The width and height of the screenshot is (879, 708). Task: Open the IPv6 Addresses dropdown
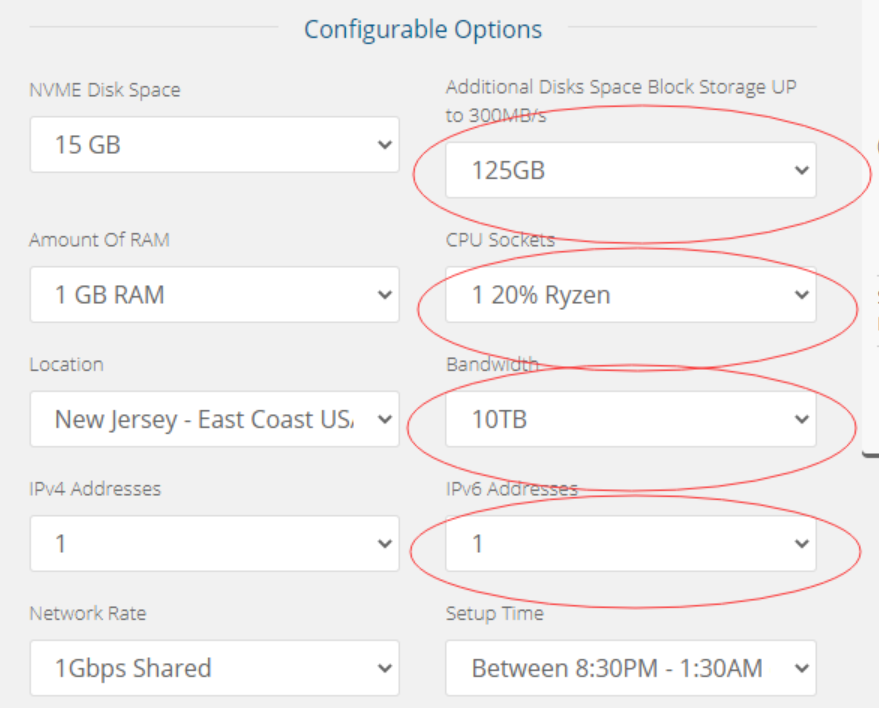coord(630,544)
